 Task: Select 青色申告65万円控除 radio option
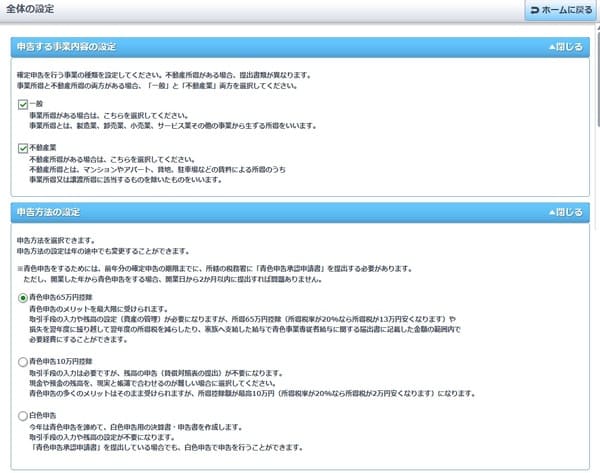(x=23, y=298)
